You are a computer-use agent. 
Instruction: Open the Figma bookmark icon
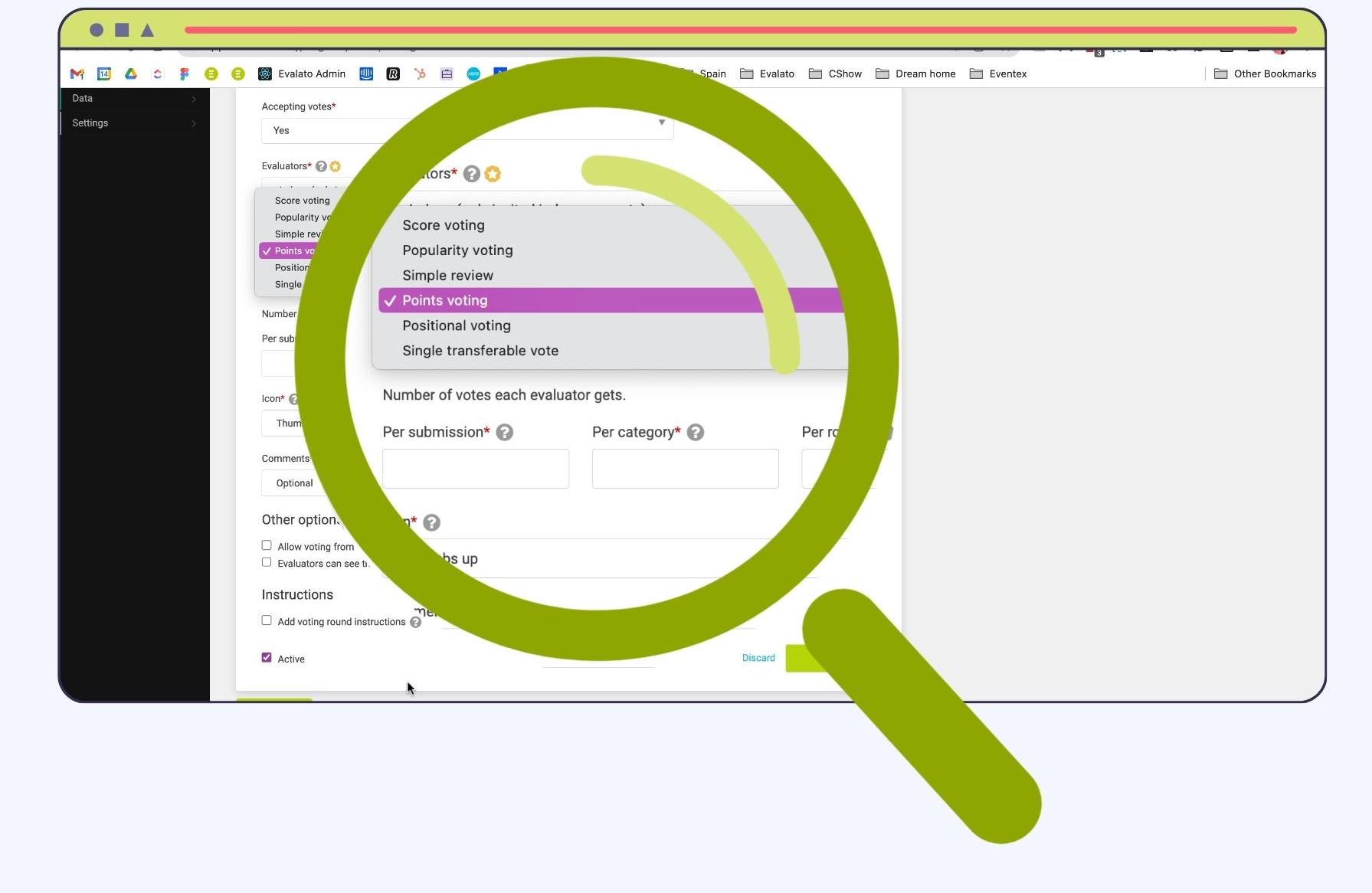click(184, 74)
